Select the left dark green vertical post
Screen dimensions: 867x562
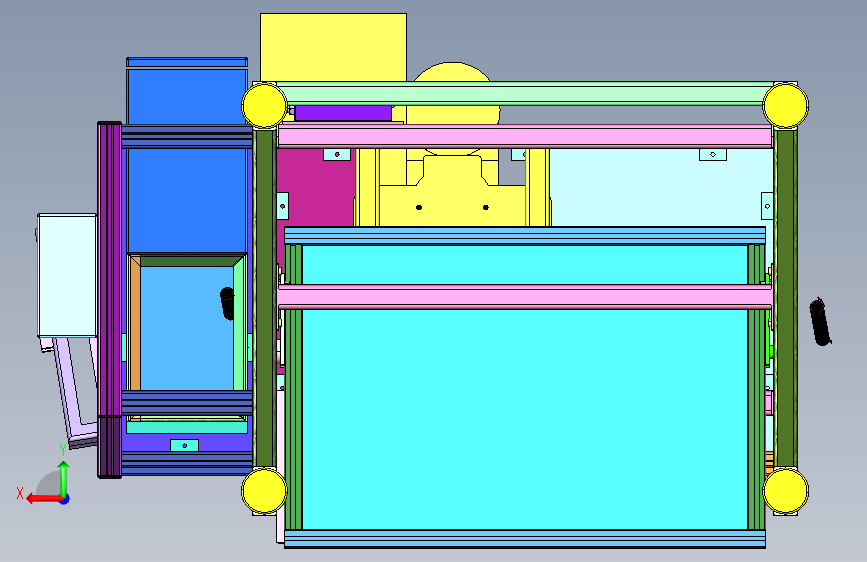(265, 299)
